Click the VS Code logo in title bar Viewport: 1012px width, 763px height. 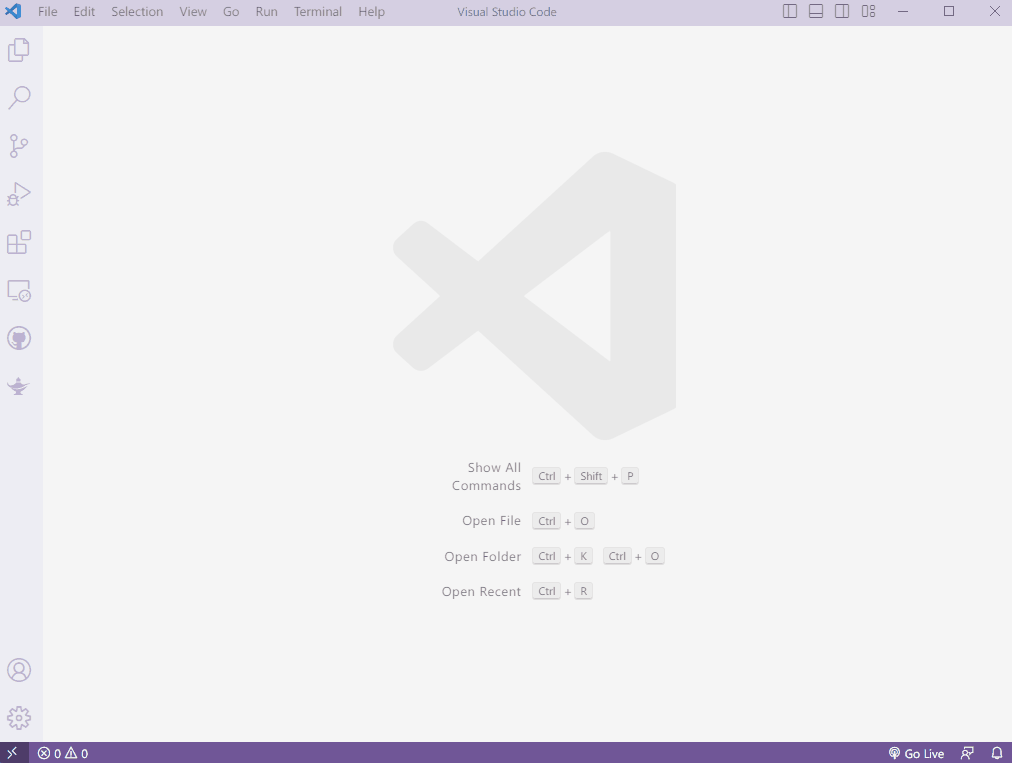pos(13,11)
